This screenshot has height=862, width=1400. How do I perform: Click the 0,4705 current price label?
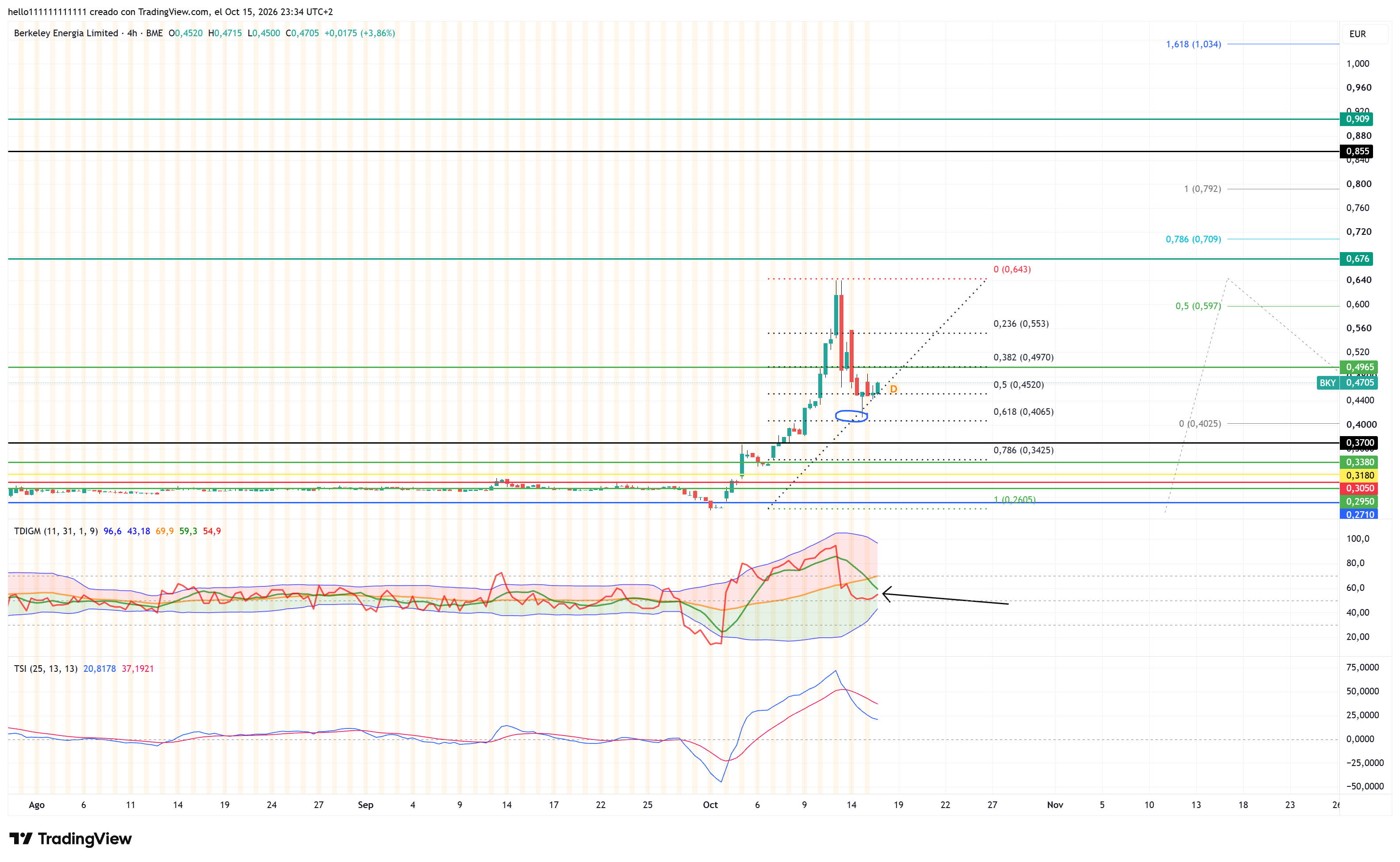pyautogui.click(x=1359, y=383)
